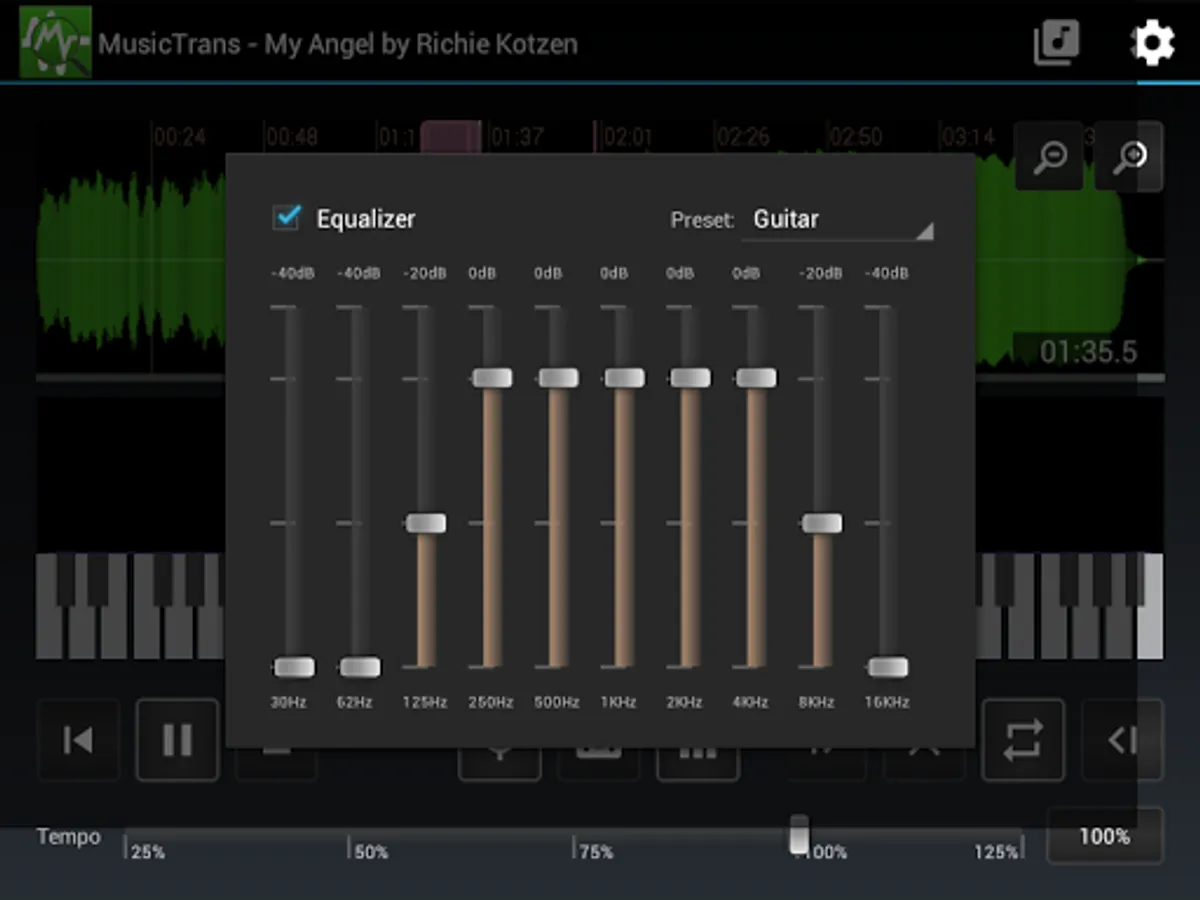The image size is (1200, 900).
Task: Open the music library icon in the title bar
Action: [x=1056, y=43]
